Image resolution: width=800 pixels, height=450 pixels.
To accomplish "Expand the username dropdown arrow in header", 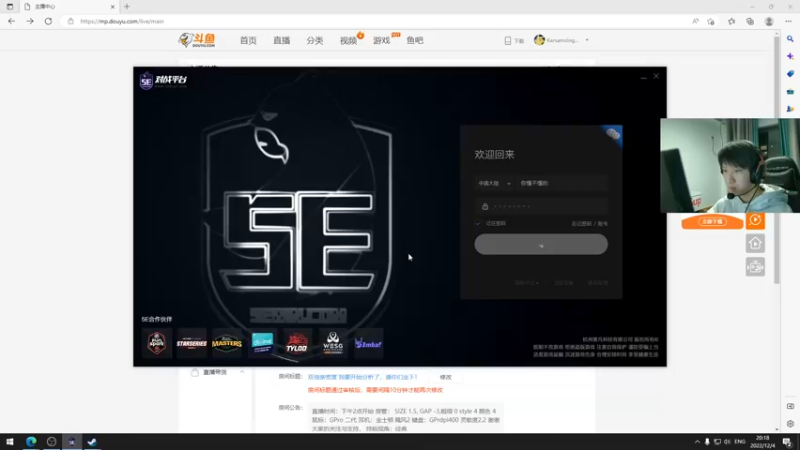I will [x=587, y=40].
